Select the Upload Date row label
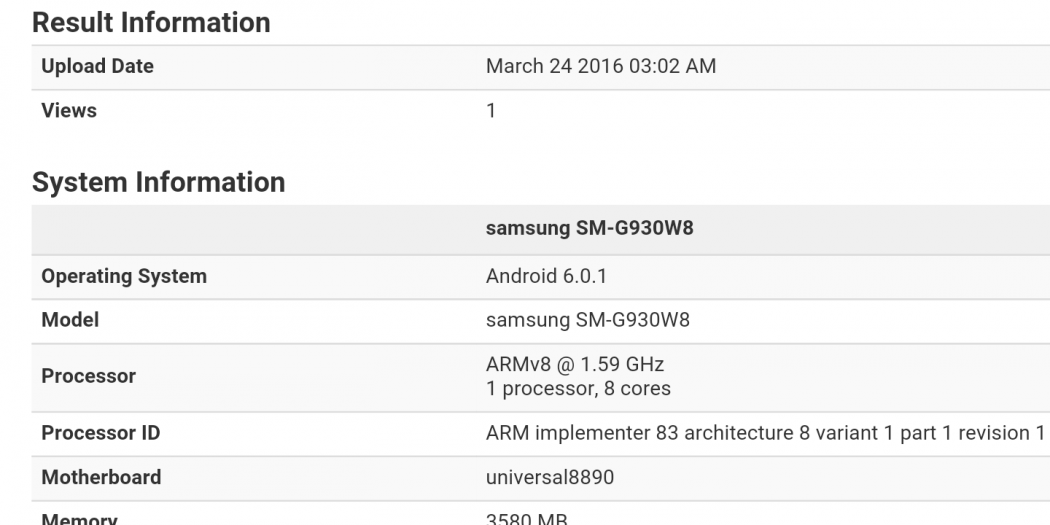 click(97, 67)
